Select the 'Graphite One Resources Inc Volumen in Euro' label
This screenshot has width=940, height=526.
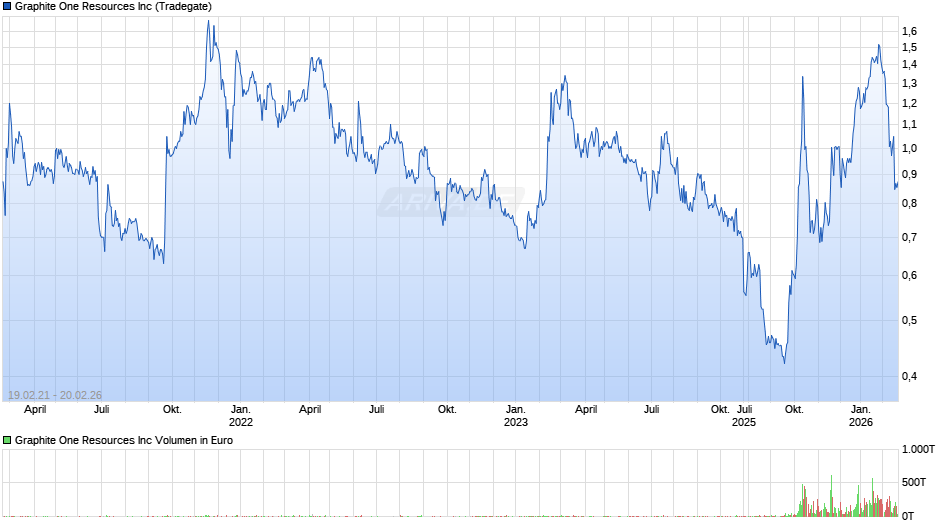coord(124,440)
